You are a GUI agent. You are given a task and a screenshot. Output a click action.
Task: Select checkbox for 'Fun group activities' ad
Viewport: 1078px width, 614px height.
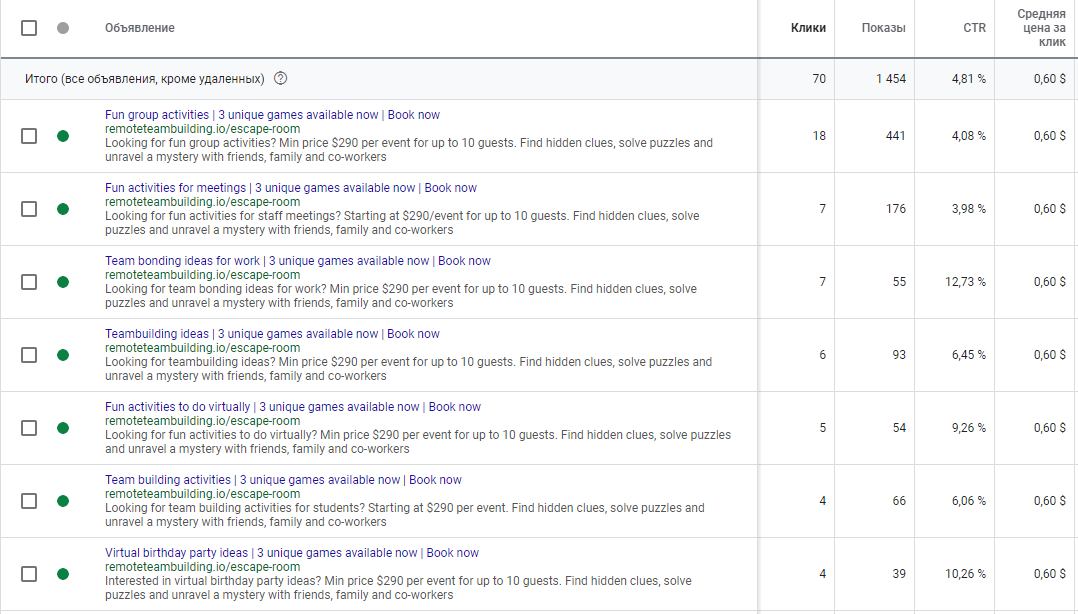pos(29,136)
